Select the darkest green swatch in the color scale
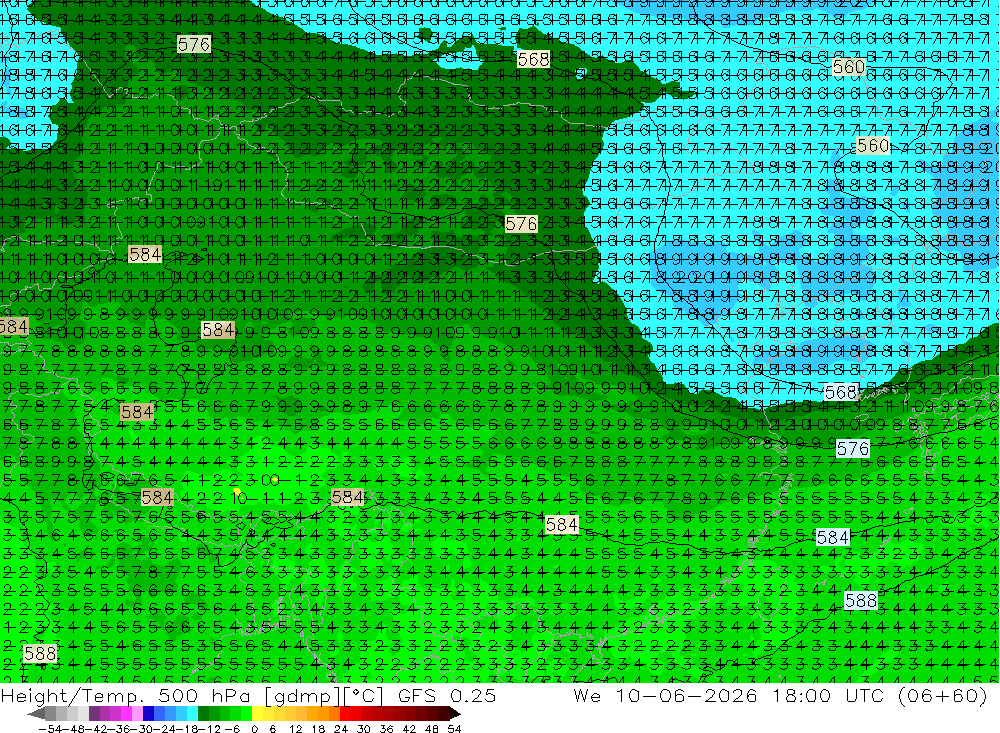 point(203,714)
